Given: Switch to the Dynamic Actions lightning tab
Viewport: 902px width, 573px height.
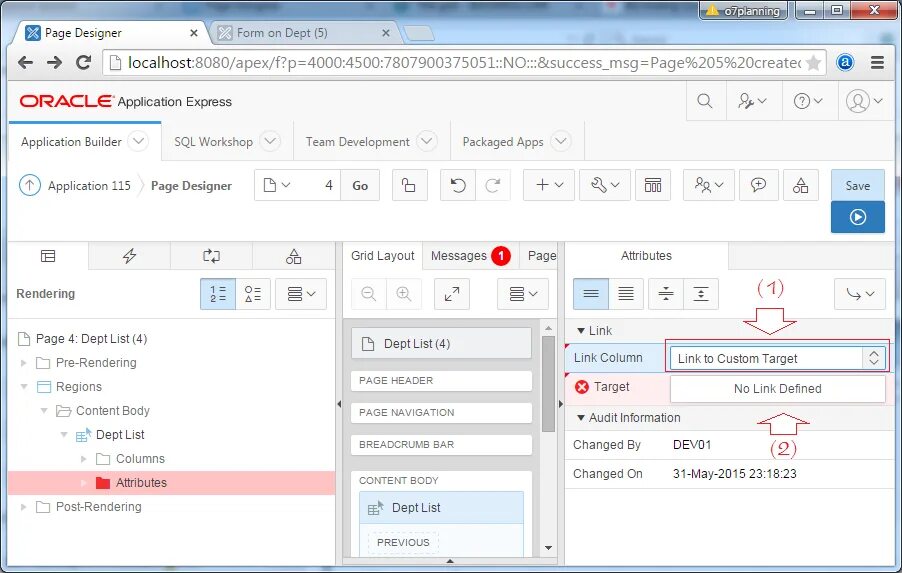Looking at the screenshot, I should [x=129, y=256].
